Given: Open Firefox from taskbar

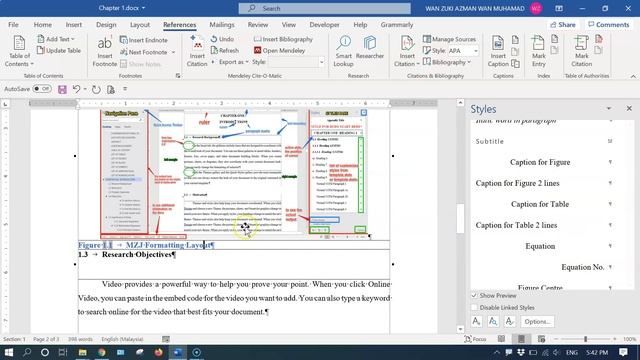Looking at the screenshot, I should coord(158,352).
